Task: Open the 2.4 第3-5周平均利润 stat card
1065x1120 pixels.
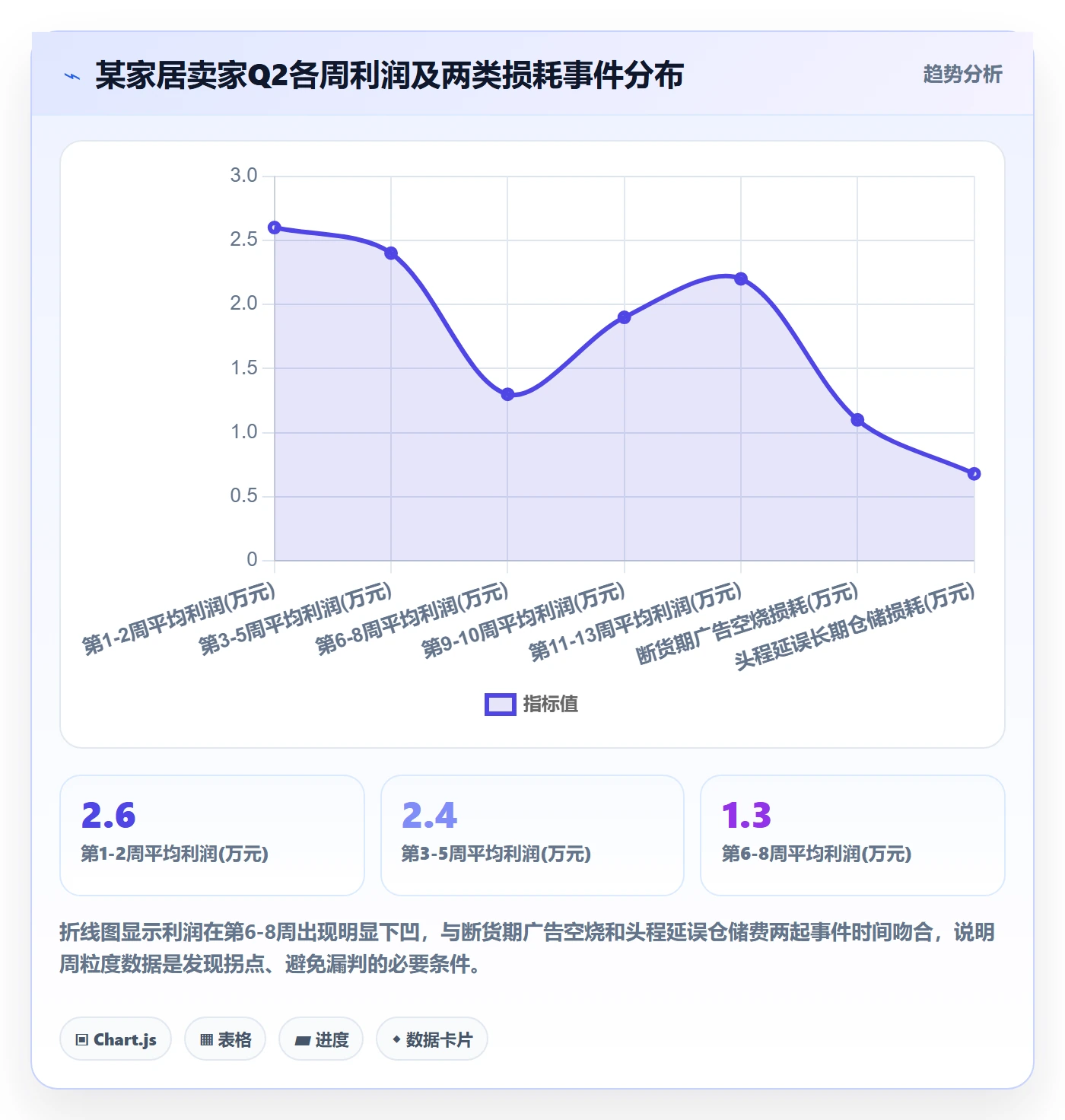Action: pos(532,835)
